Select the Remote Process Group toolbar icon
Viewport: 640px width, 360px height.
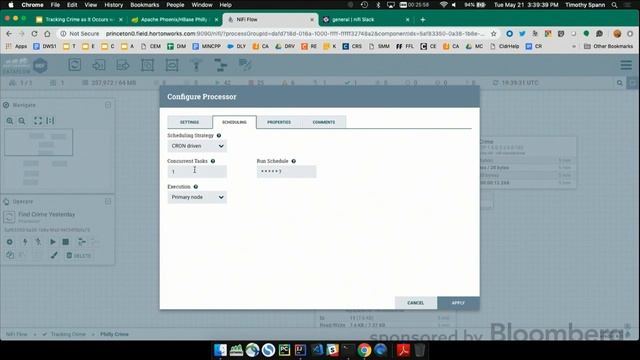pos(172,65)
